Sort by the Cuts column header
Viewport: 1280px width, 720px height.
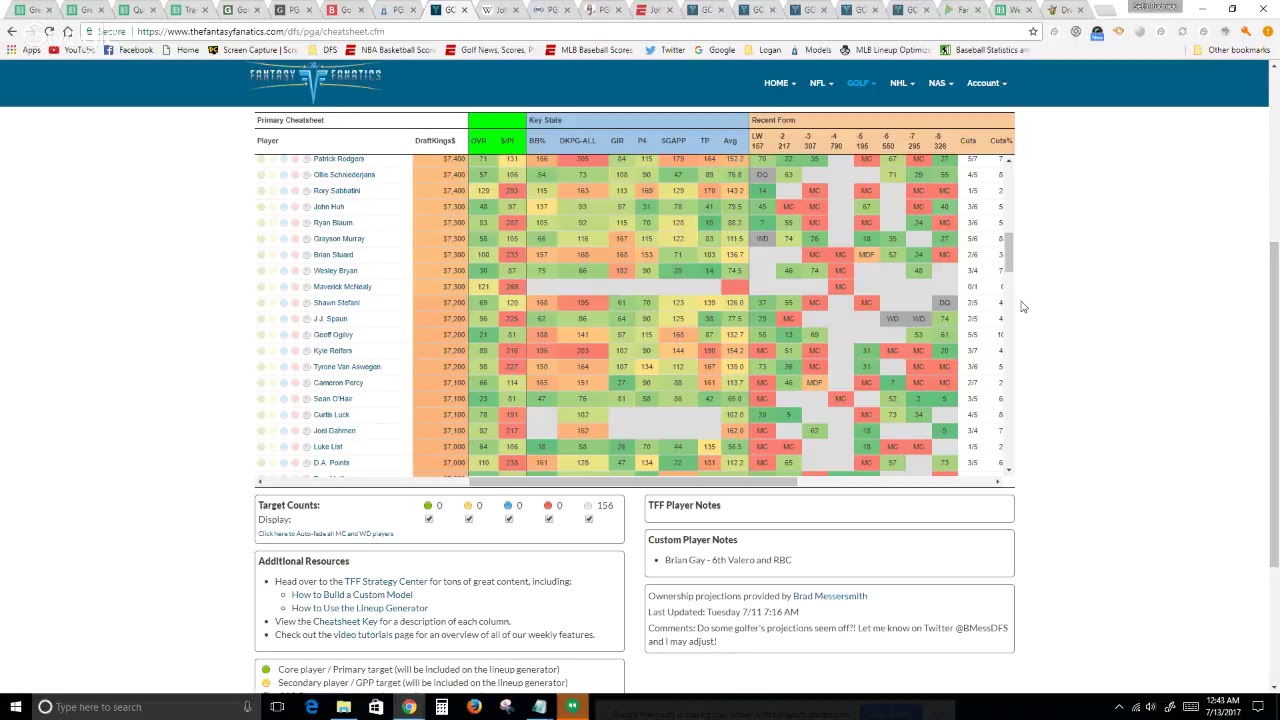pyautogui.click(x=968, y=141)
